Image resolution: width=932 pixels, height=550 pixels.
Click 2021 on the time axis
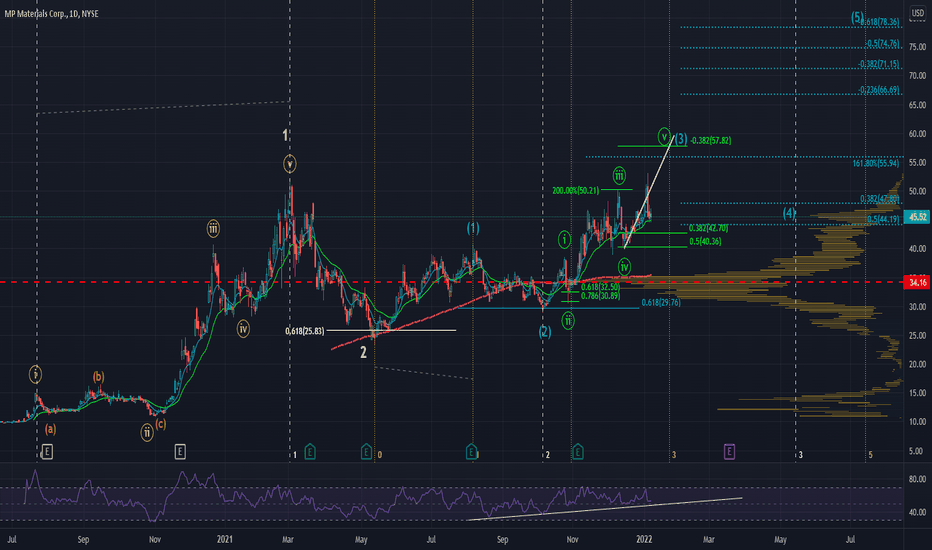coord(225,539)
